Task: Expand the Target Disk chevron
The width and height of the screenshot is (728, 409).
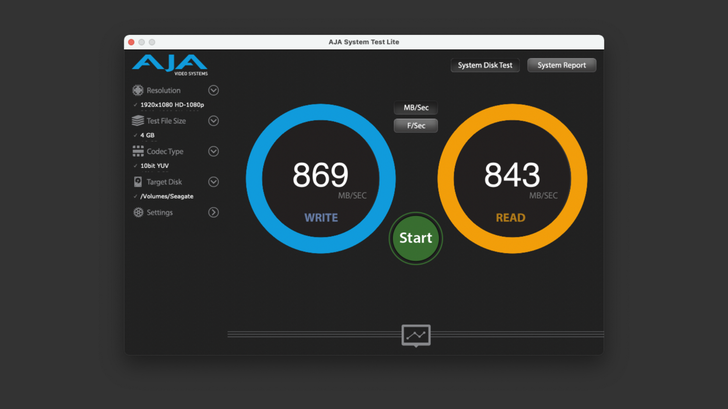Action: (214, 182)
